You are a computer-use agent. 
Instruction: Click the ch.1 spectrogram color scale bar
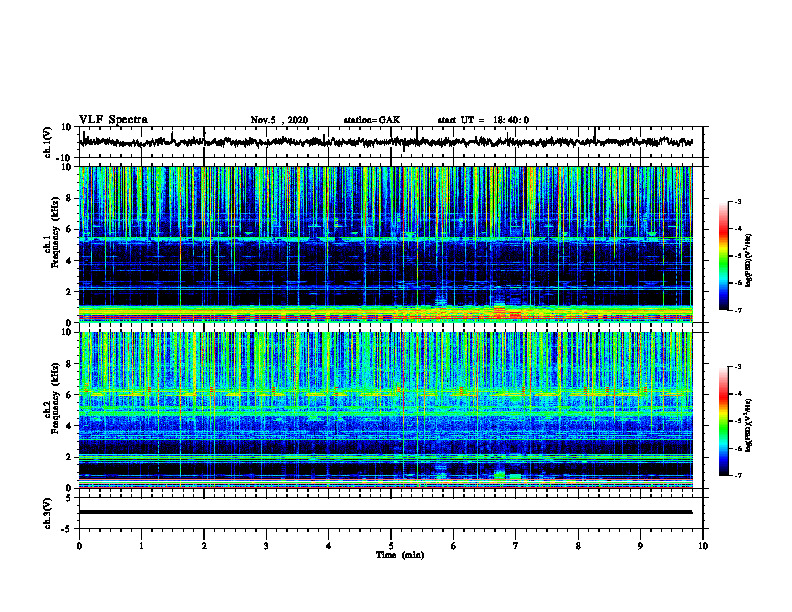click(x=724, y=255)
